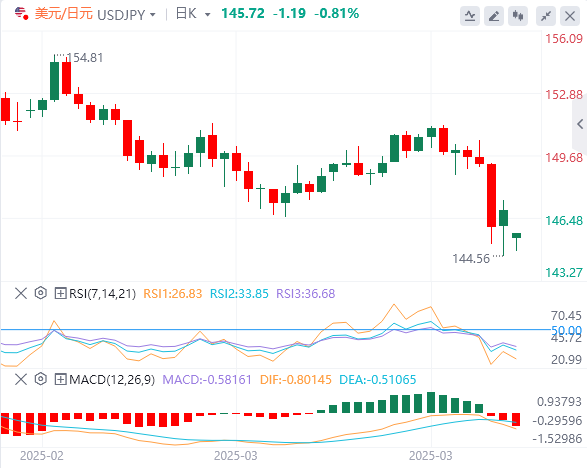Image resolution: width=587 pixels, height=468 pixels.
Task: Click the price change -1.19
Action: [289, 13]
